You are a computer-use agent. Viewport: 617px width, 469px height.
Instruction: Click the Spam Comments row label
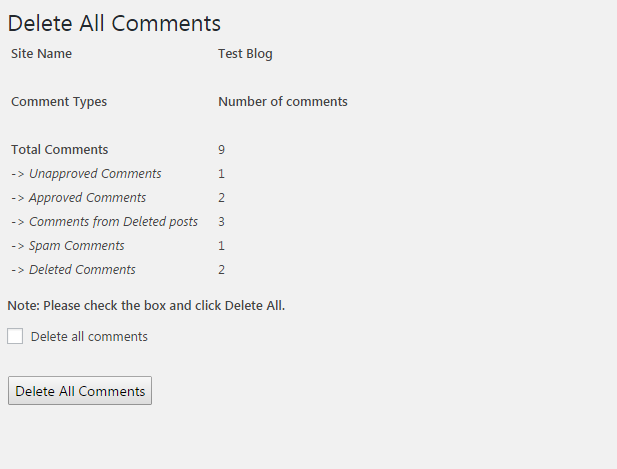[68, 246]
